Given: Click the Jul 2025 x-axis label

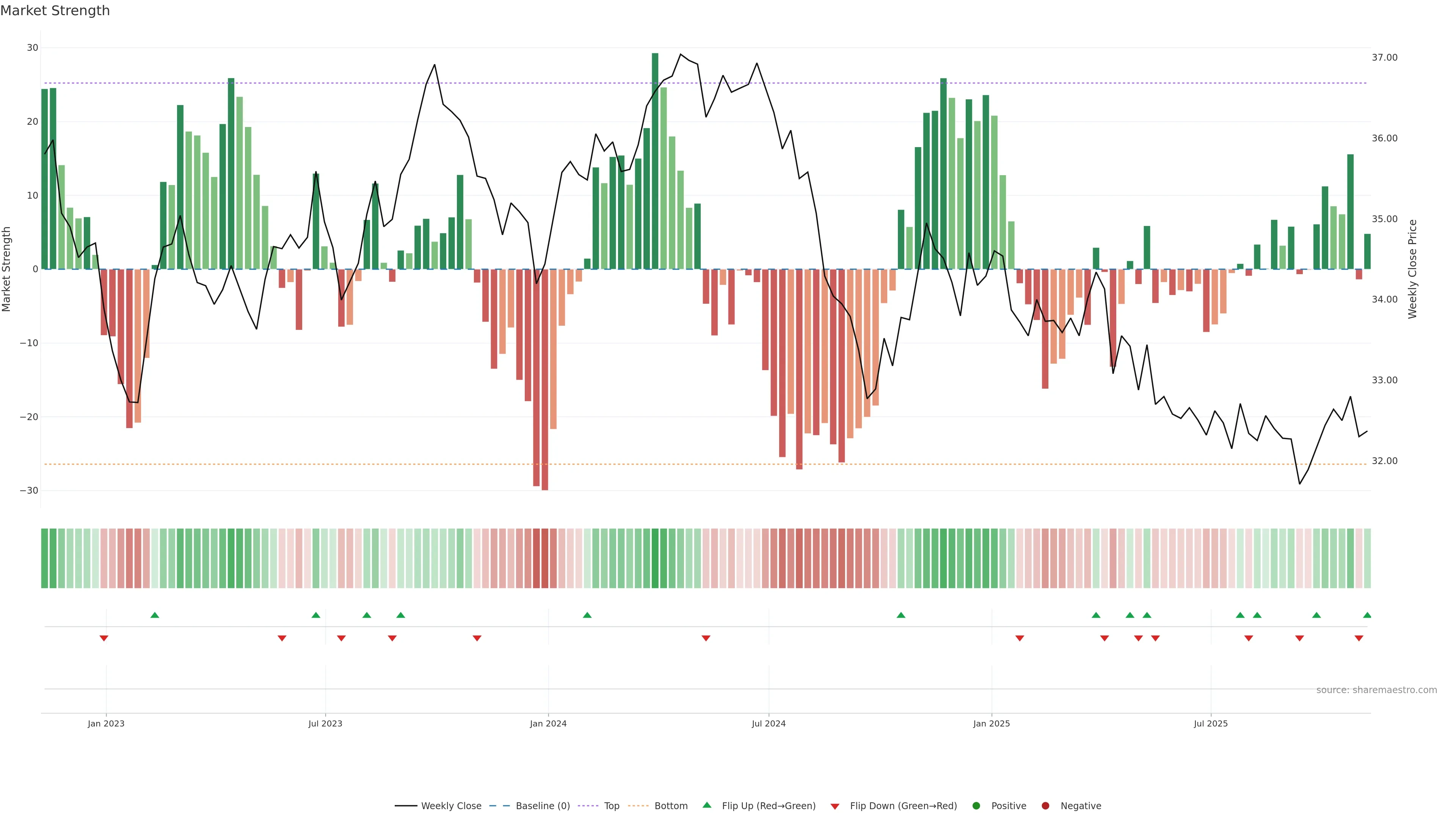Looking at the screenshot, I should pyautogui.click(x=1210, y=723).
